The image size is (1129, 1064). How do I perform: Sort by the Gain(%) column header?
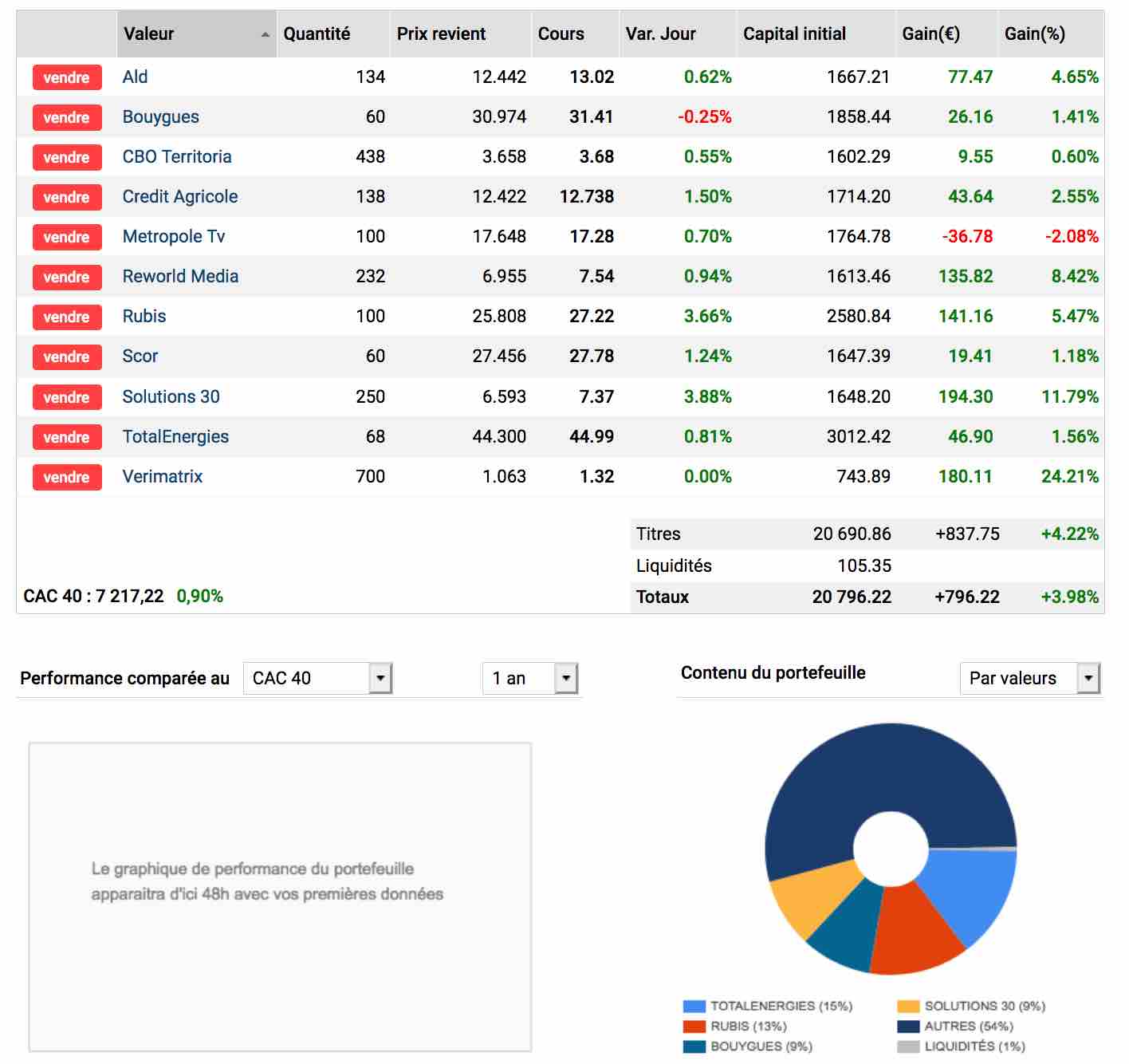(x=1051, y=33)
